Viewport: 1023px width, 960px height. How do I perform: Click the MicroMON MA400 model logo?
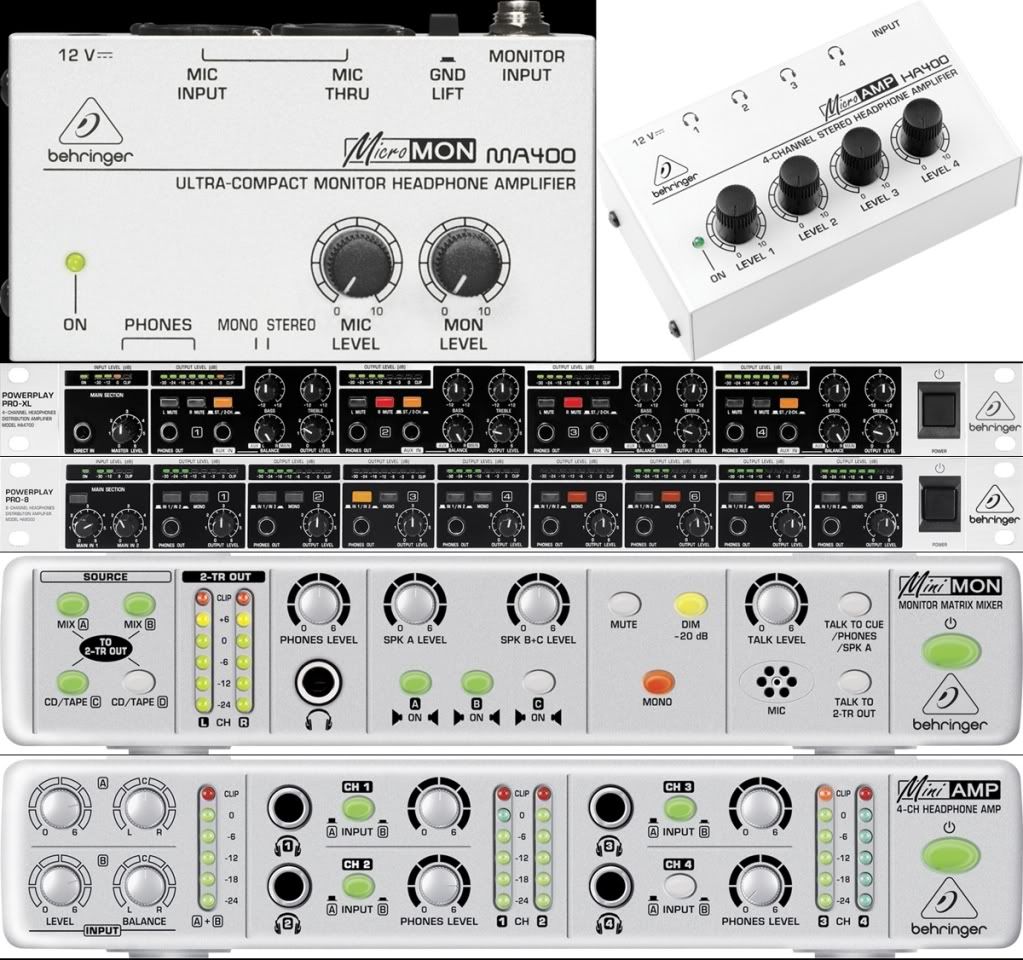(x=459, y=152)
